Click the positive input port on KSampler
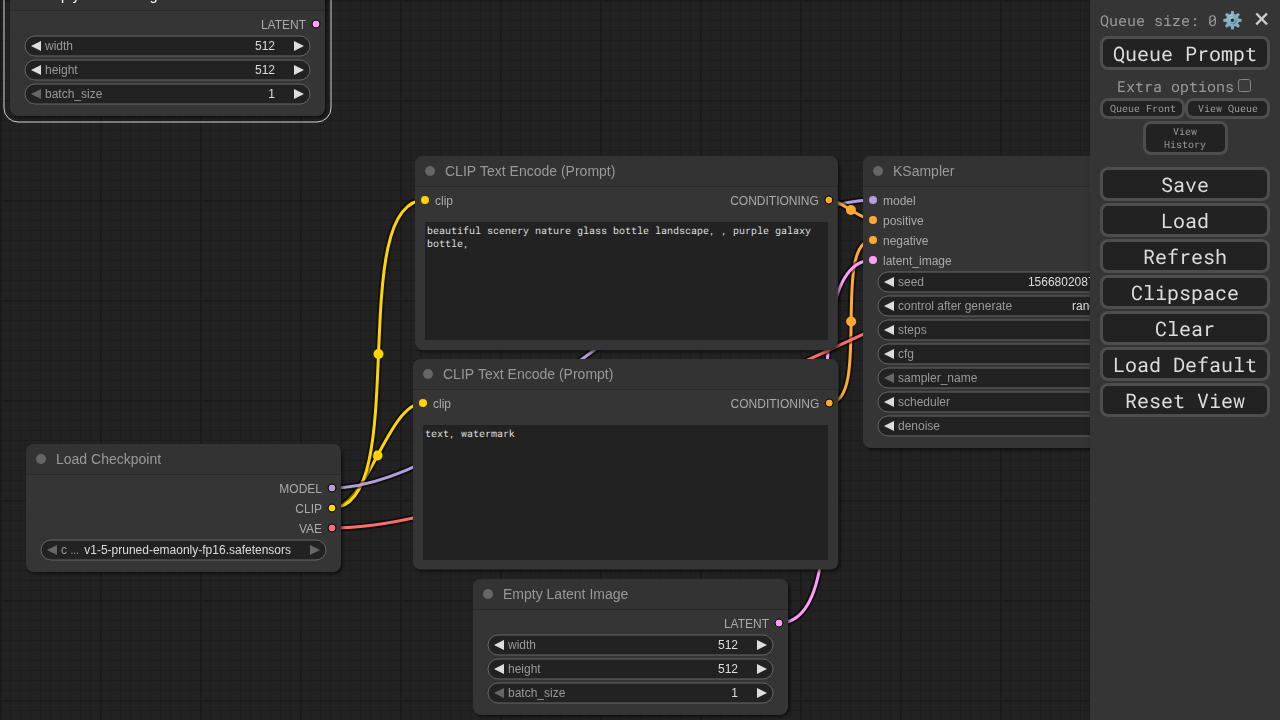 [873, 220]
